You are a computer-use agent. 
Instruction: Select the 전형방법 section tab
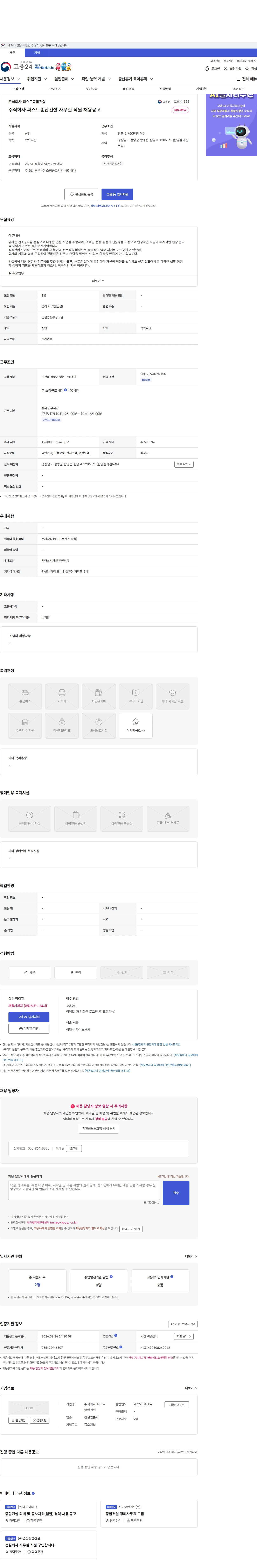tap(165, 89)
